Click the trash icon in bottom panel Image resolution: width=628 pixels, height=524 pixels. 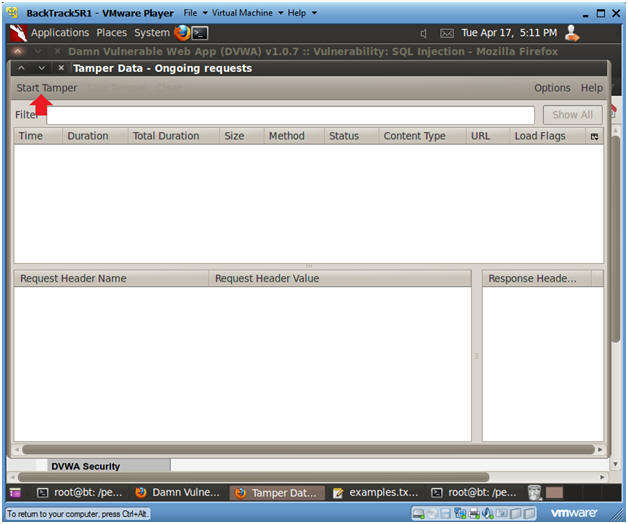(535, 493)
